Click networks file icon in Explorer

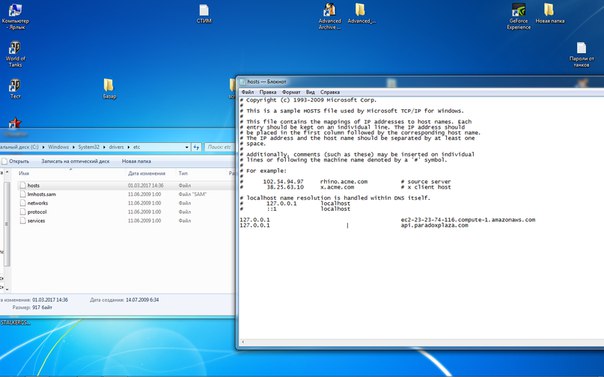coord(23,203)
